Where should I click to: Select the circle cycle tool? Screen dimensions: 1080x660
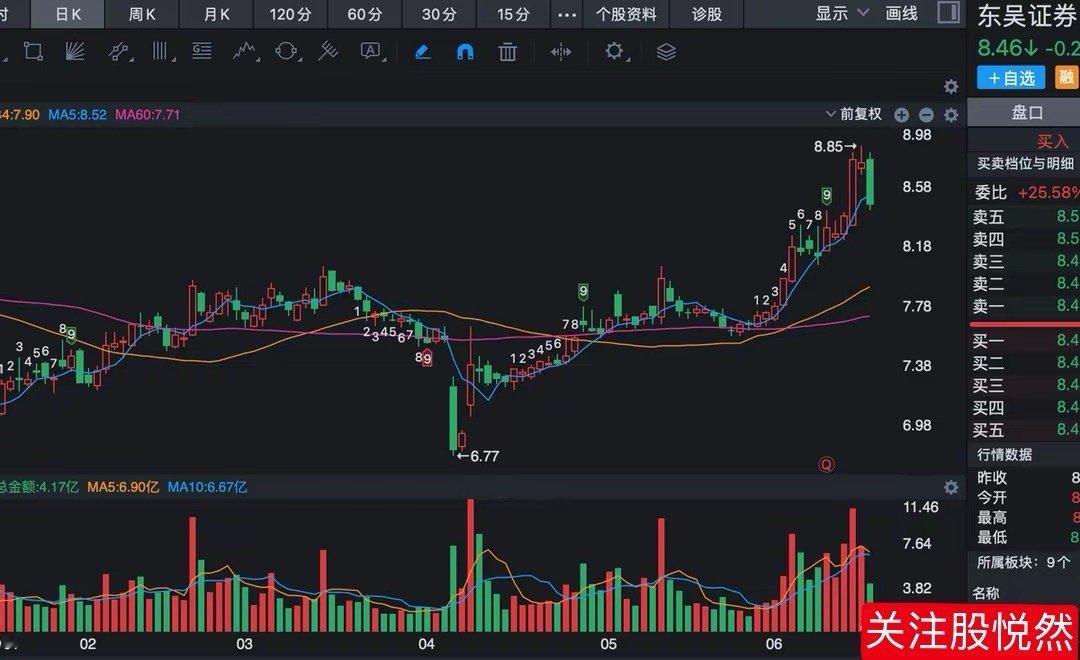pyautogui.click(x=287, y=51)
